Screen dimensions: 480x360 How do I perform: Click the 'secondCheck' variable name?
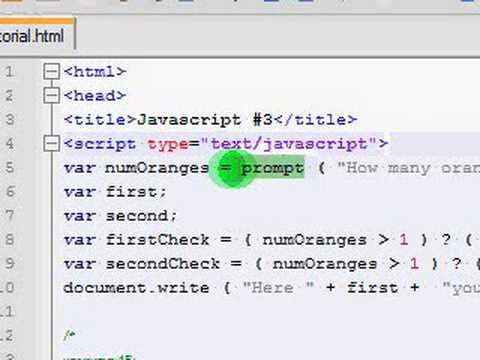pyautogui.click(x=163, y=264)
